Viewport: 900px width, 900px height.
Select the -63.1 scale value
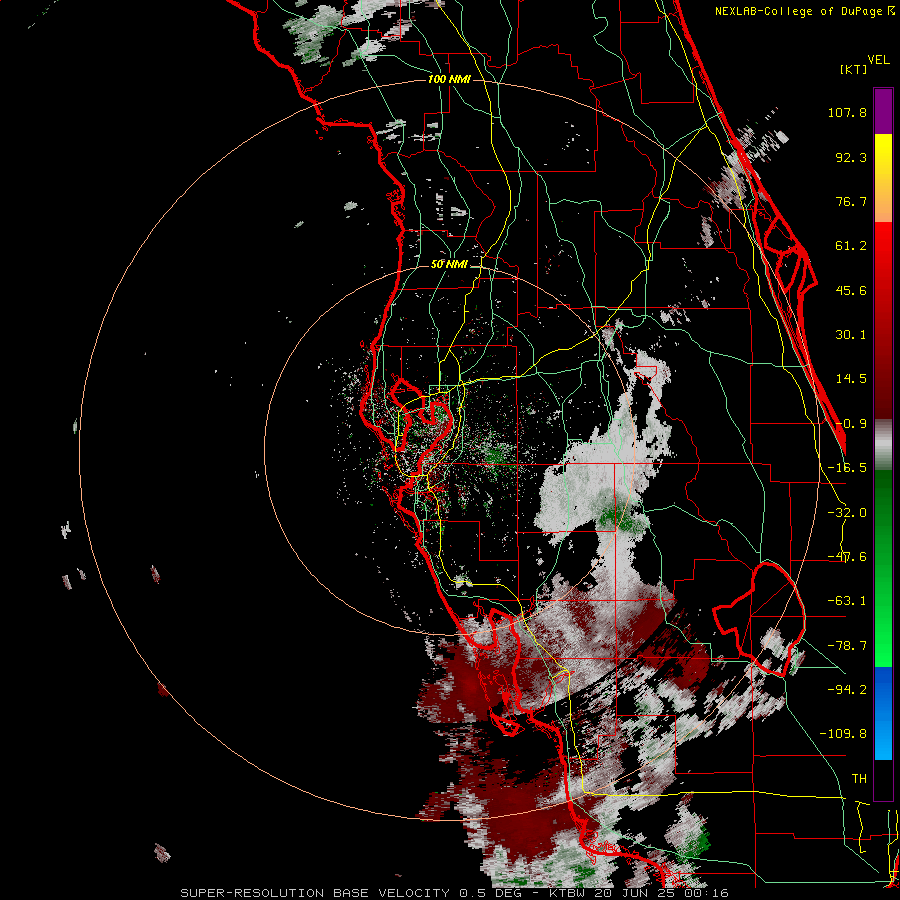(847, 601)
